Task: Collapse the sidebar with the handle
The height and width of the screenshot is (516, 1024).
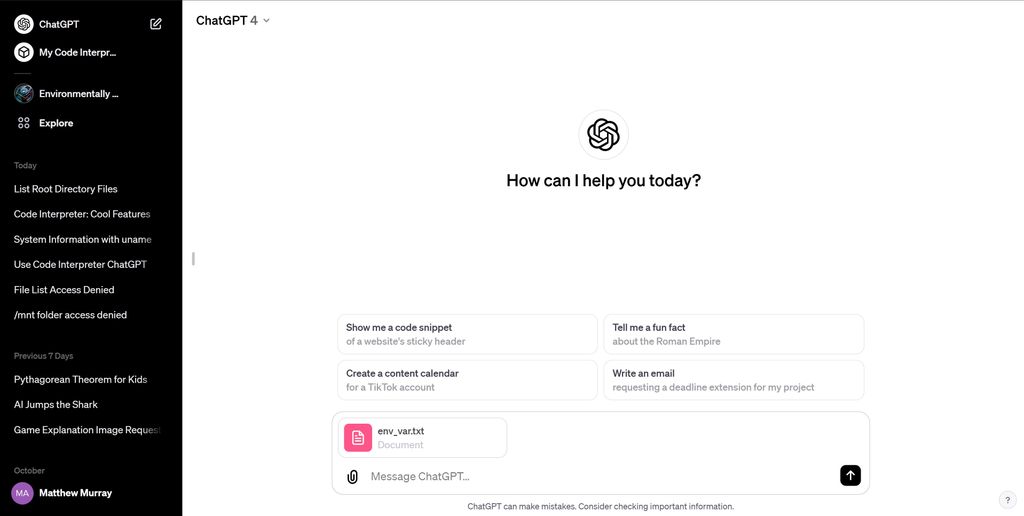Action: [193, 259]
